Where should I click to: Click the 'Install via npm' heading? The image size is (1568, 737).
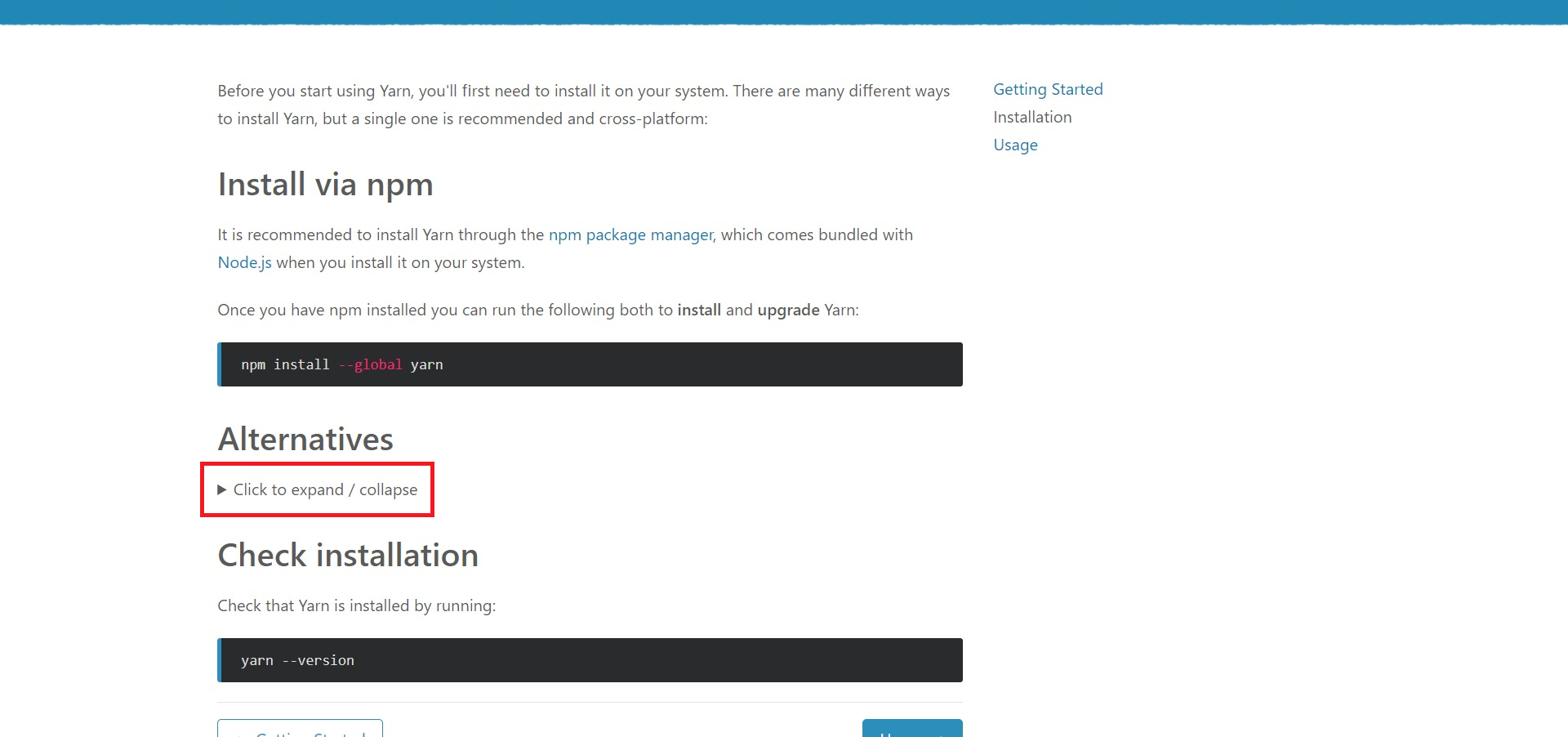325,185
